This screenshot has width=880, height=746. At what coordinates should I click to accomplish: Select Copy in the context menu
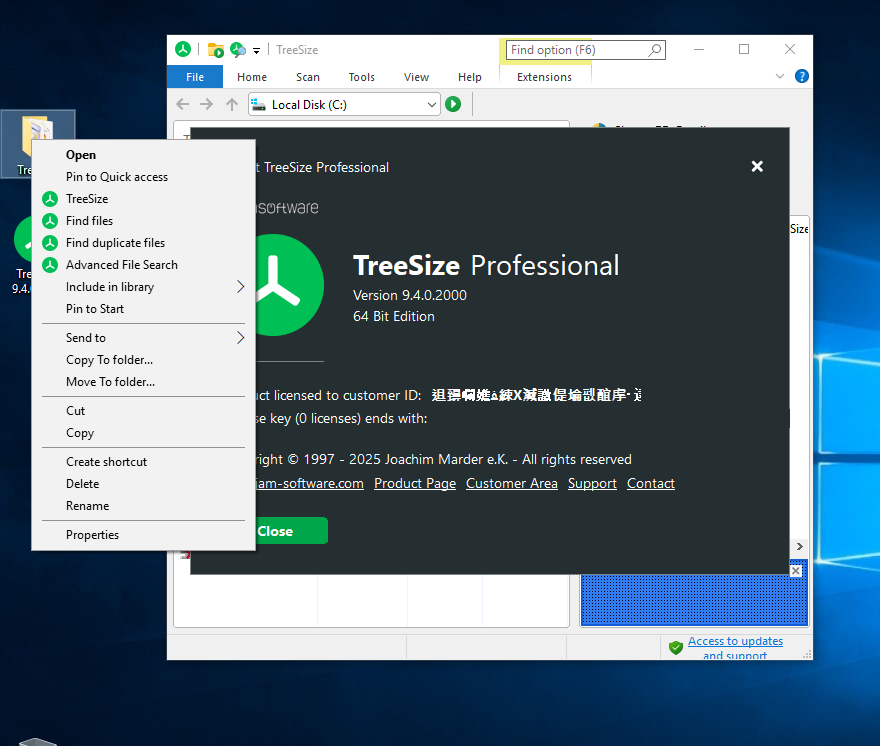144,433
